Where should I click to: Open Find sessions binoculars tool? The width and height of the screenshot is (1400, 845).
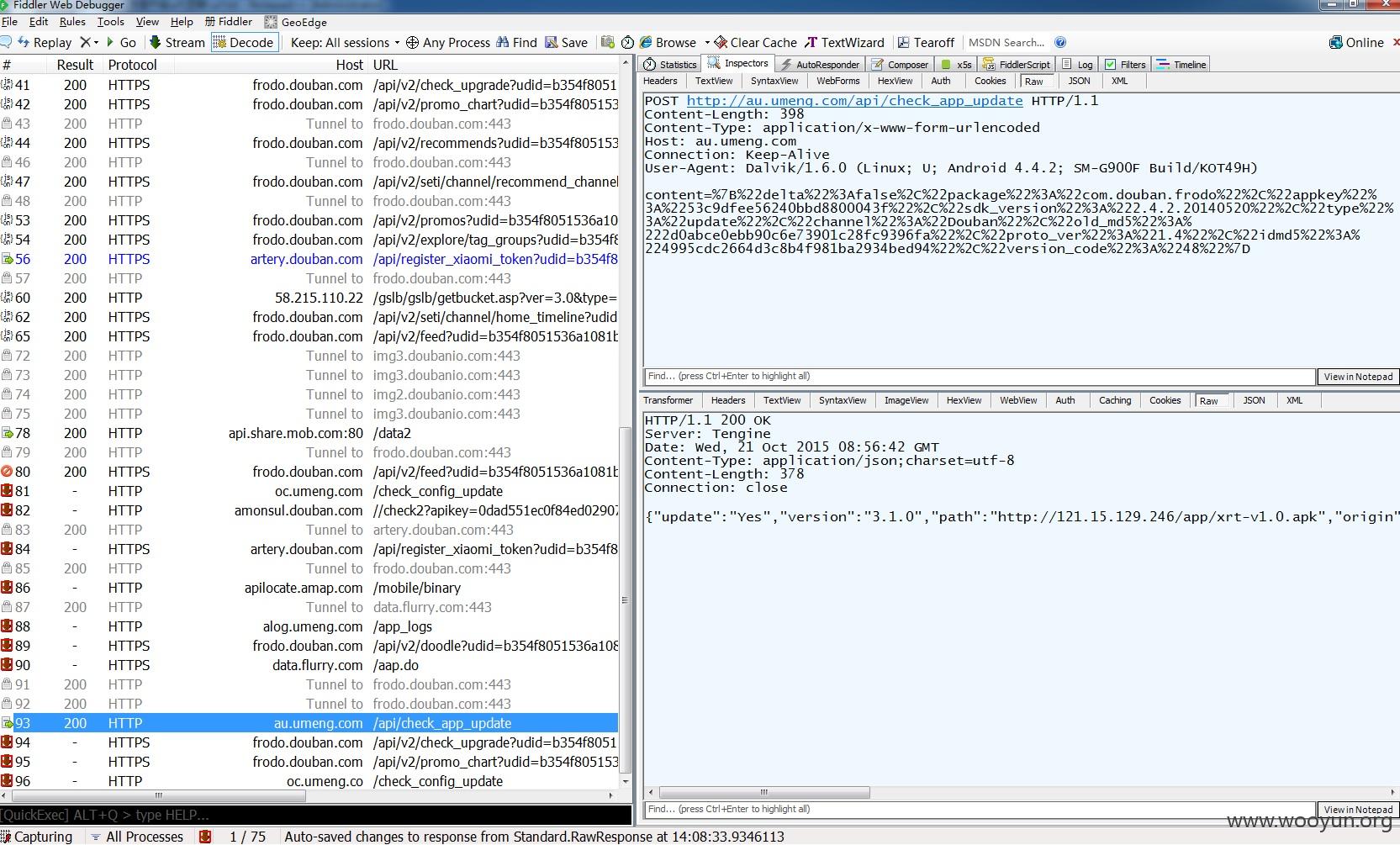point(516,42)
